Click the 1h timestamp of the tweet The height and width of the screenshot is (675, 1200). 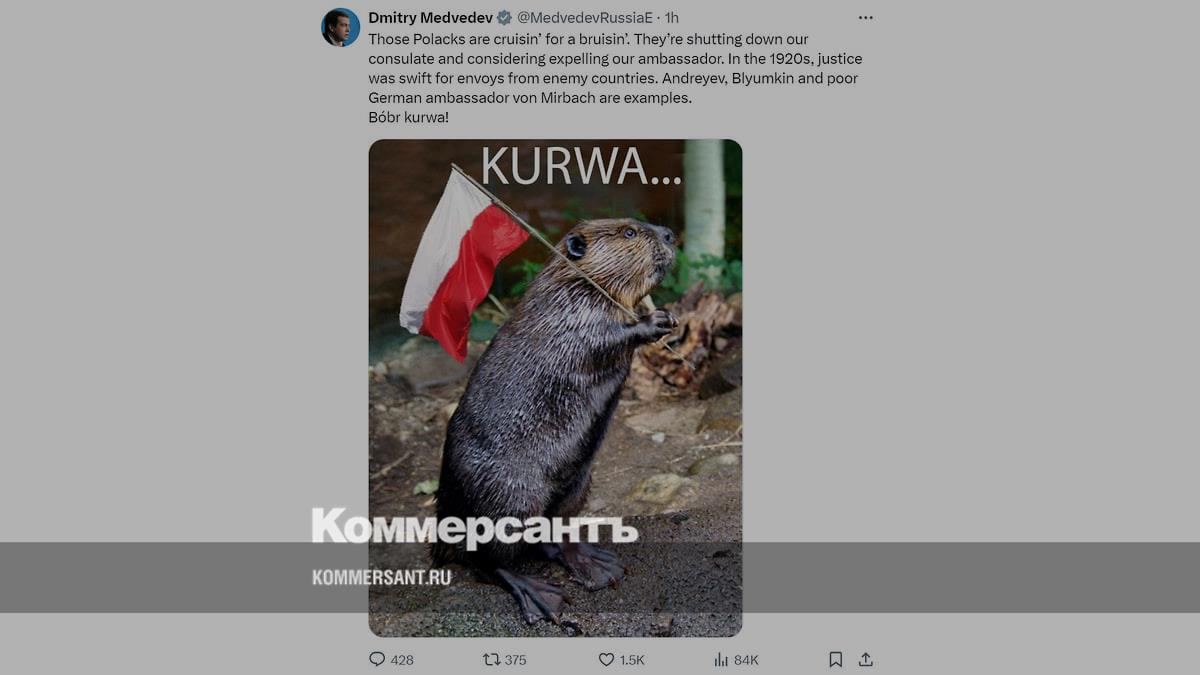pyautogui.click(x=672, y=18)
